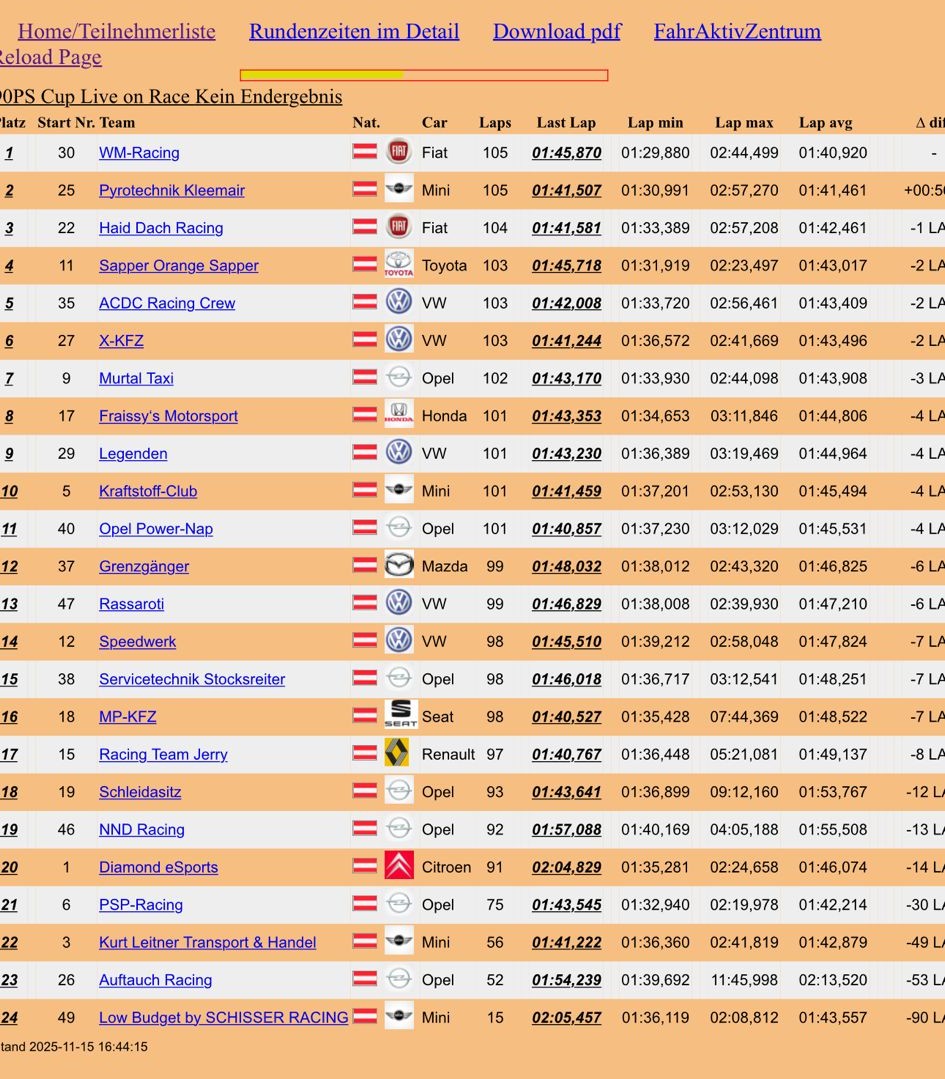Open the Murtal Taxi team link
The height and width of the screenshot is (1079, 945).
[136, 378]
